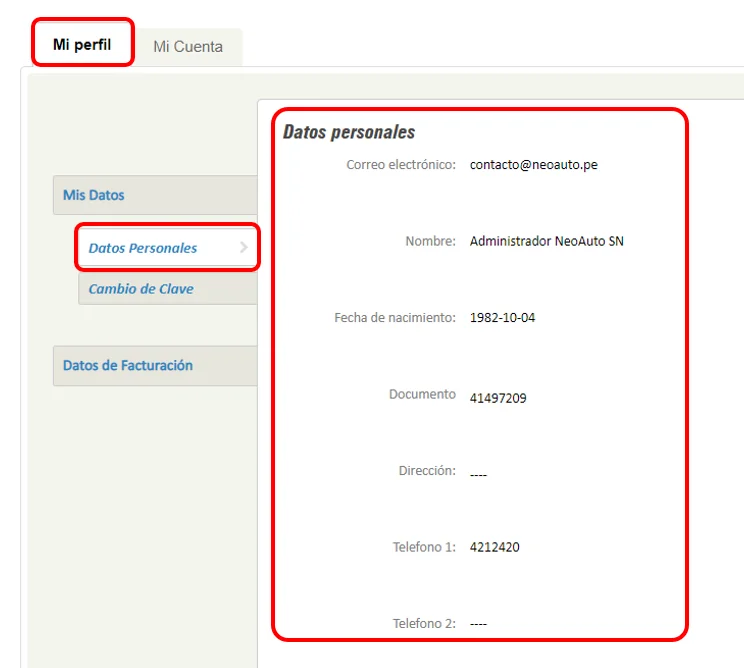This screenshot has width=744, height=668.
Task: Click the Nombre label
Action: coord(430,241)
